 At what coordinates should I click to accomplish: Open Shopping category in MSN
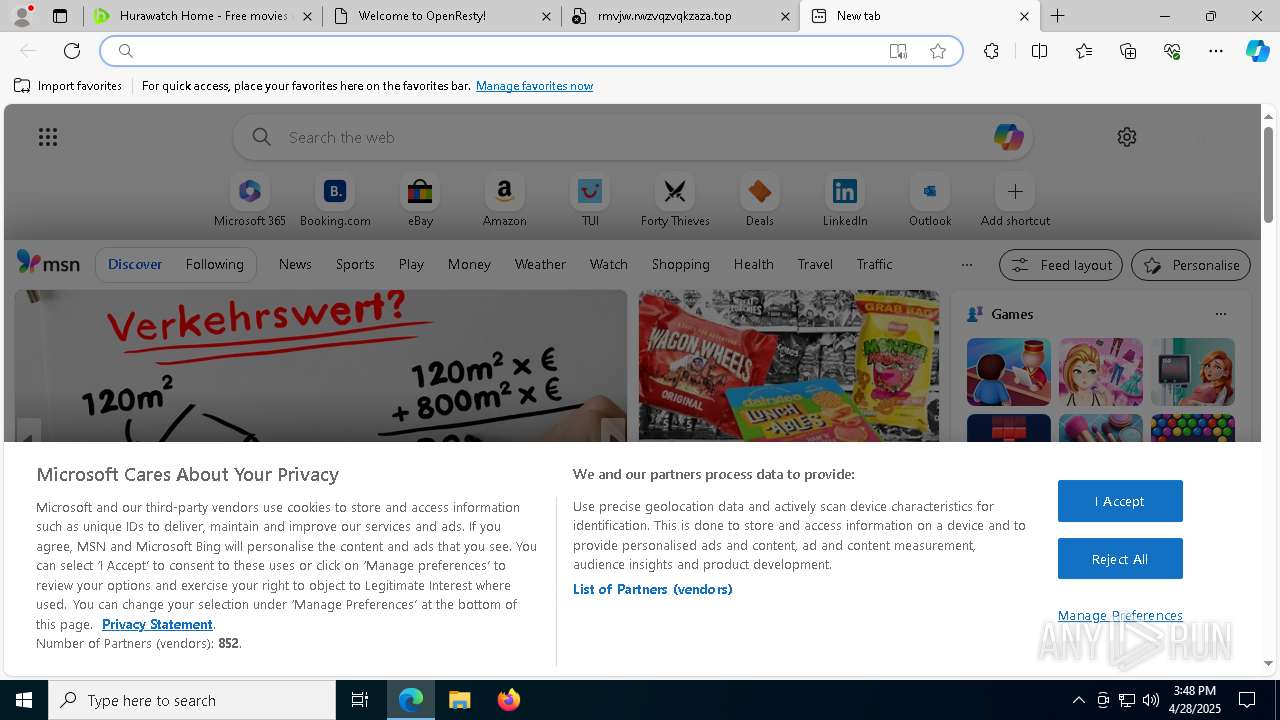coord(680,264)
